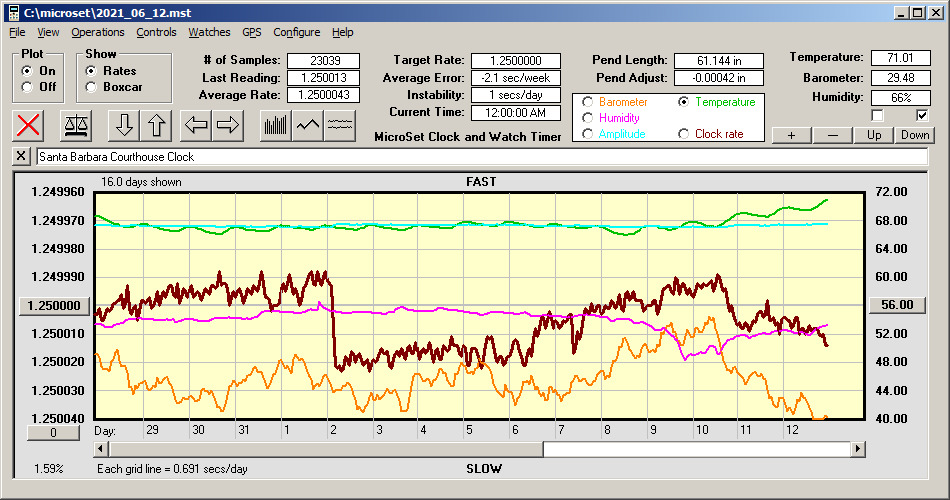Click the chart scrollbar left arrow
Viewport: 950px width, 500px height.
point(102,449)
